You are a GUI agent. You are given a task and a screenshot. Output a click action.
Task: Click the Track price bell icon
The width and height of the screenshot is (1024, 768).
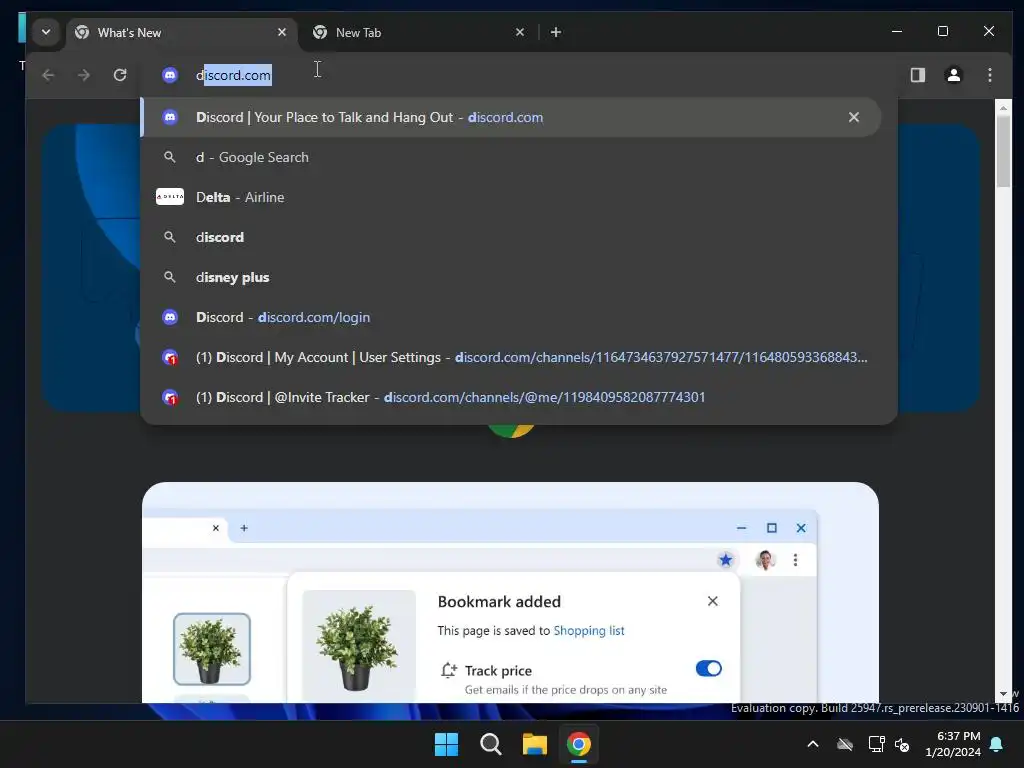pyautogui.click(x=449, y=671)
